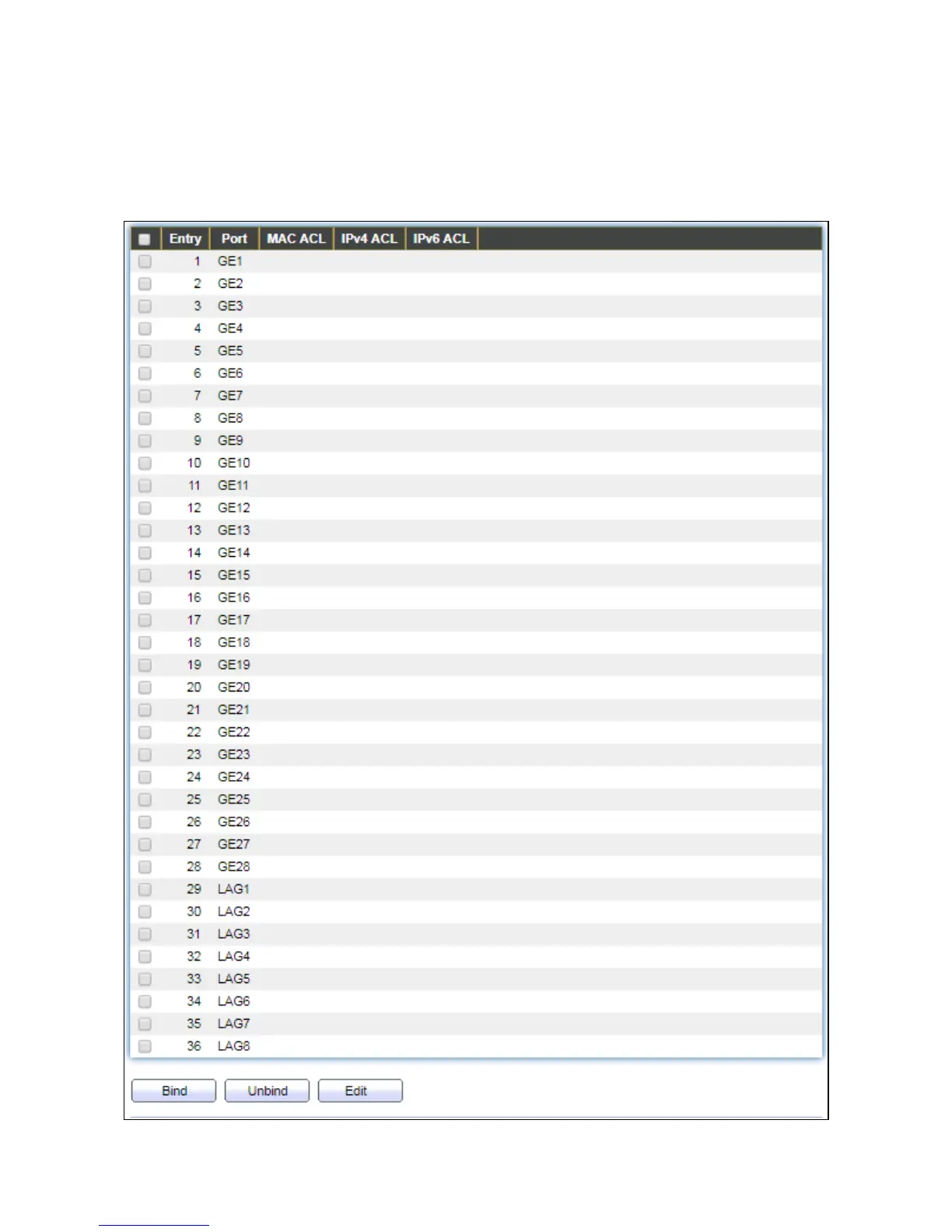Select the checkbox for port GE16
This screenshot has width=952, height=1232.
[x=145, y=597]
